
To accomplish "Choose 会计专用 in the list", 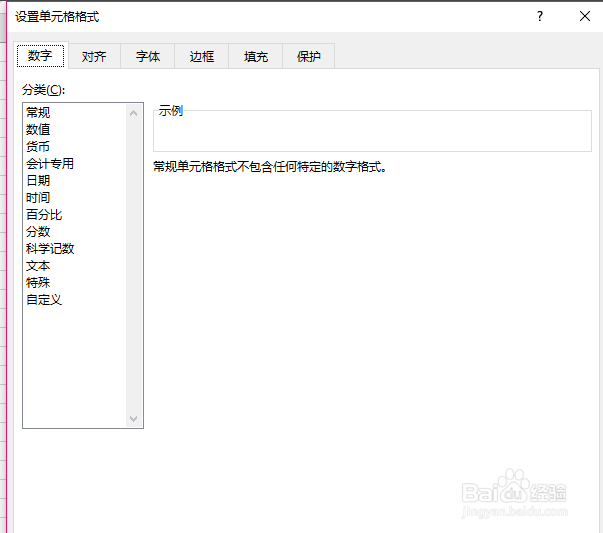I will coord(50,163).
